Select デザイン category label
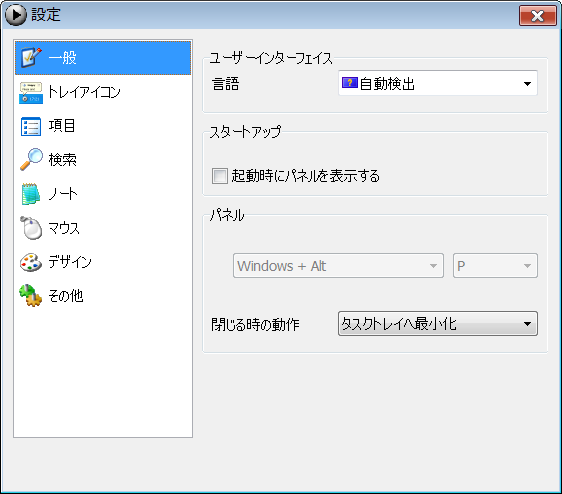The height and width of the screenshot is (494, 562). [70, 262]
